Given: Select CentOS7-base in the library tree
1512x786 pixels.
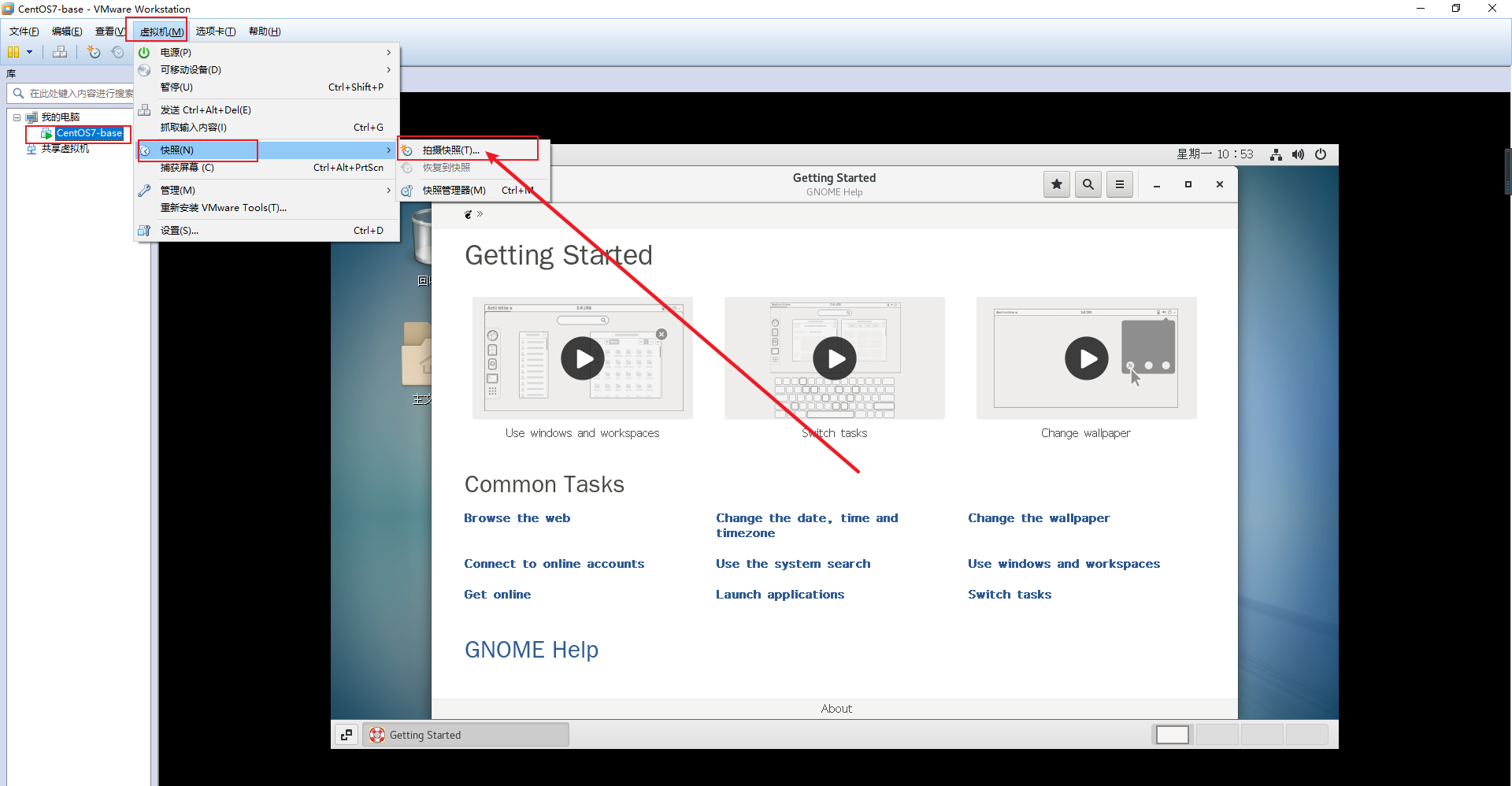Looking at the screenshot, I should click(x=89, y=133).
